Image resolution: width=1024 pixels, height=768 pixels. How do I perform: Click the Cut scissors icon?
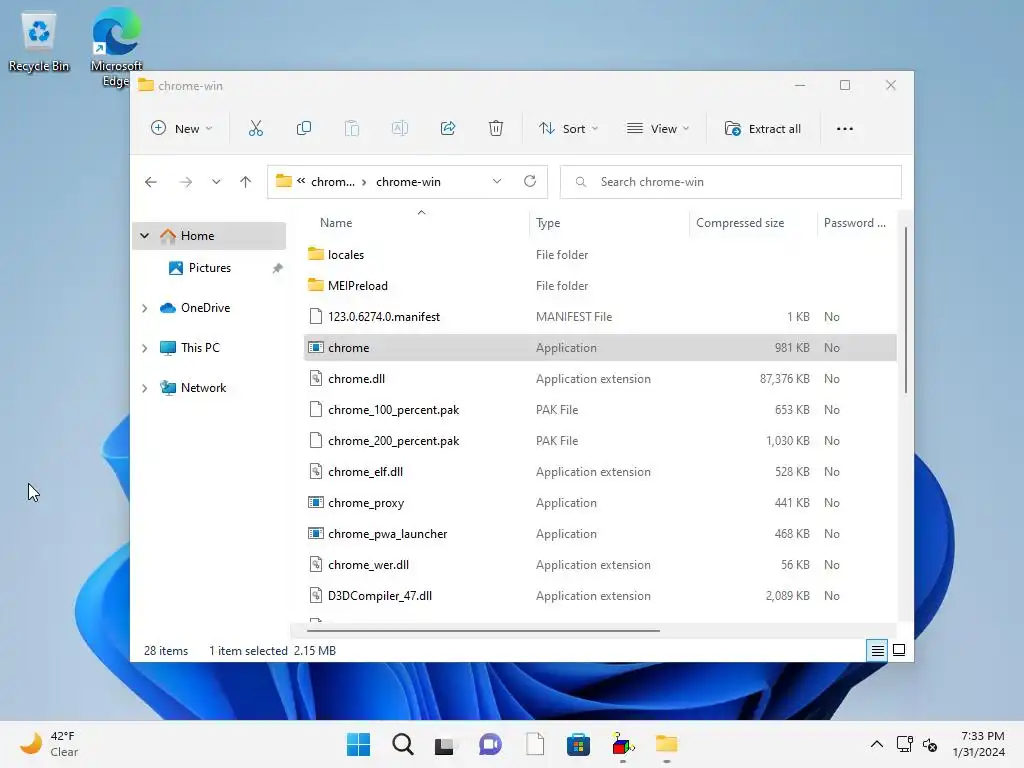[255, 129]
